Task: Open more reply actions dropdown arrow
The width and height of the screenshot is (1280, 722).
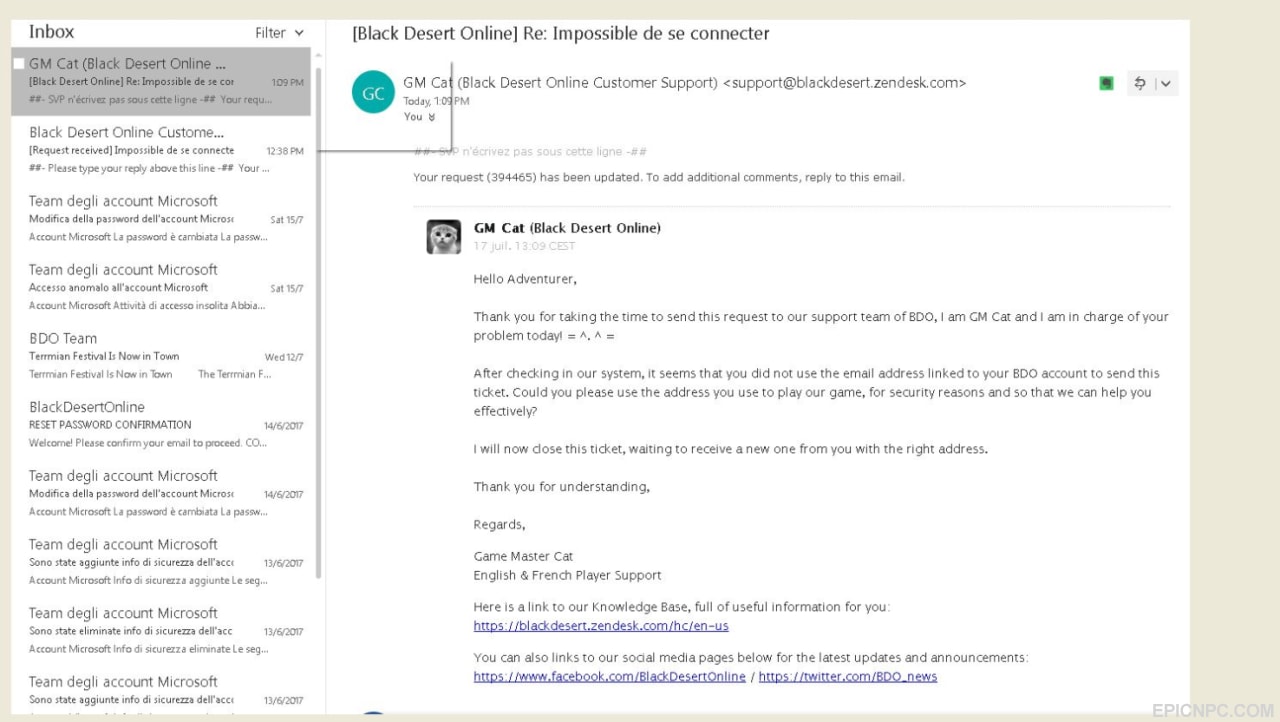Action: click(1166, 83)
